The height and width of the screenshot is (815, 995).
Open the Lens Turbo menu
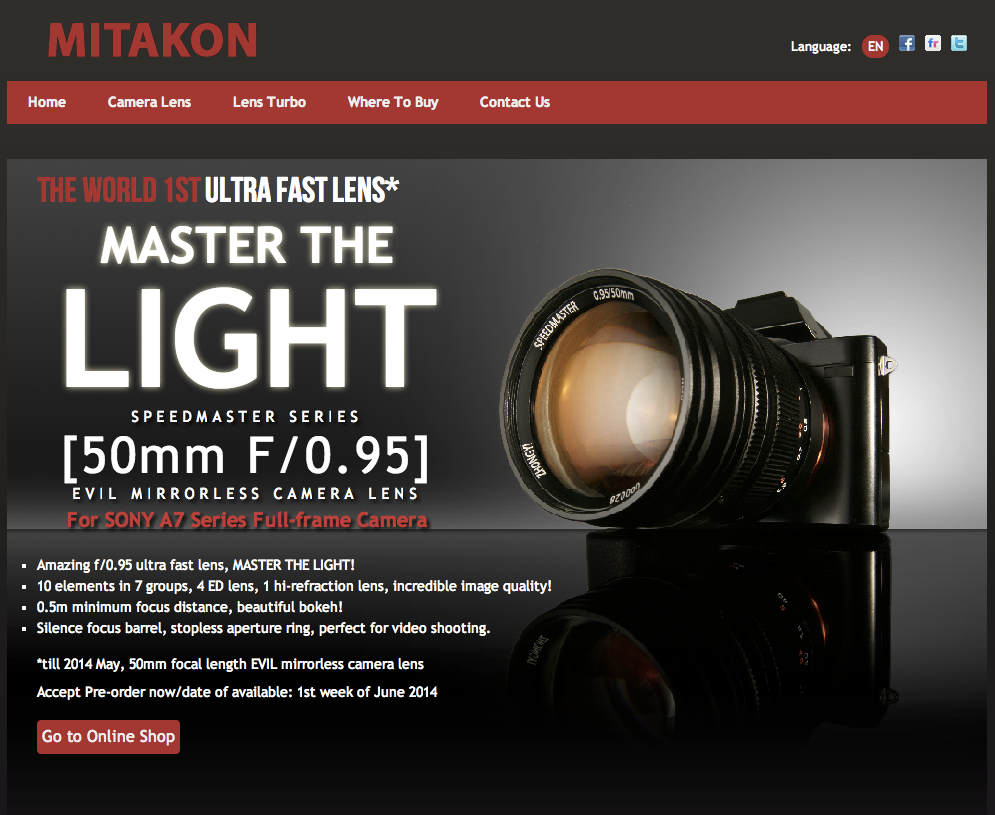click(x=269, y=102)
